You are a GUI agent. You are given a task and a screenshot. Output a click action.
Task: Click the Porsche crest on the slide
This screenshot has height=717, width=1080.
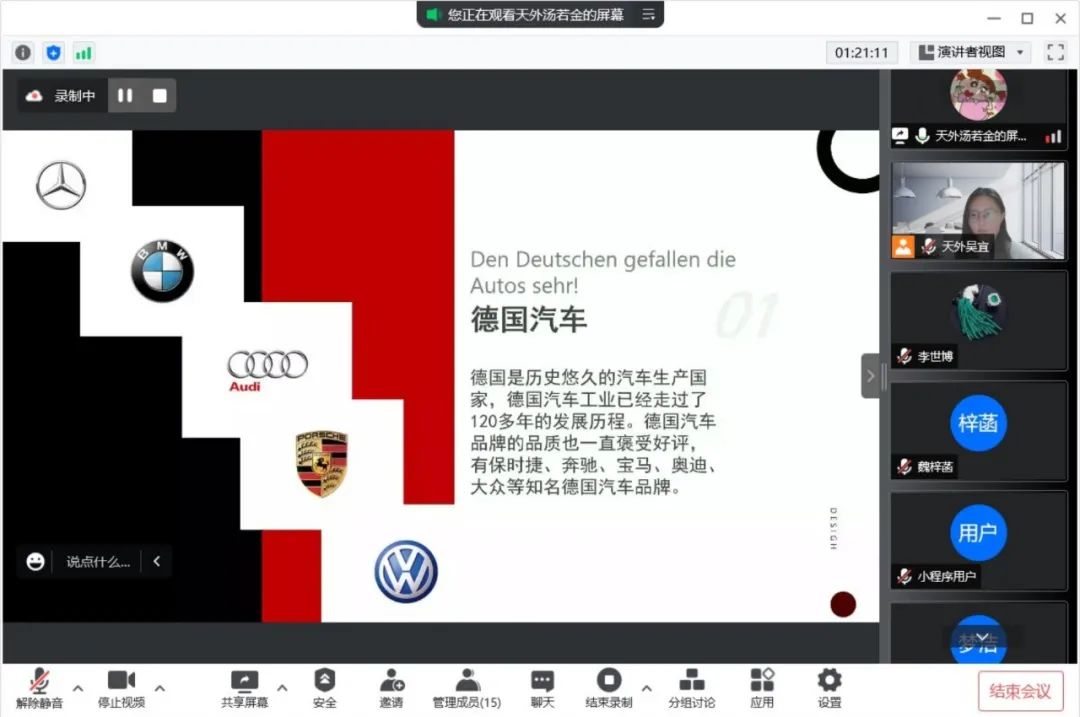[322, 464]
